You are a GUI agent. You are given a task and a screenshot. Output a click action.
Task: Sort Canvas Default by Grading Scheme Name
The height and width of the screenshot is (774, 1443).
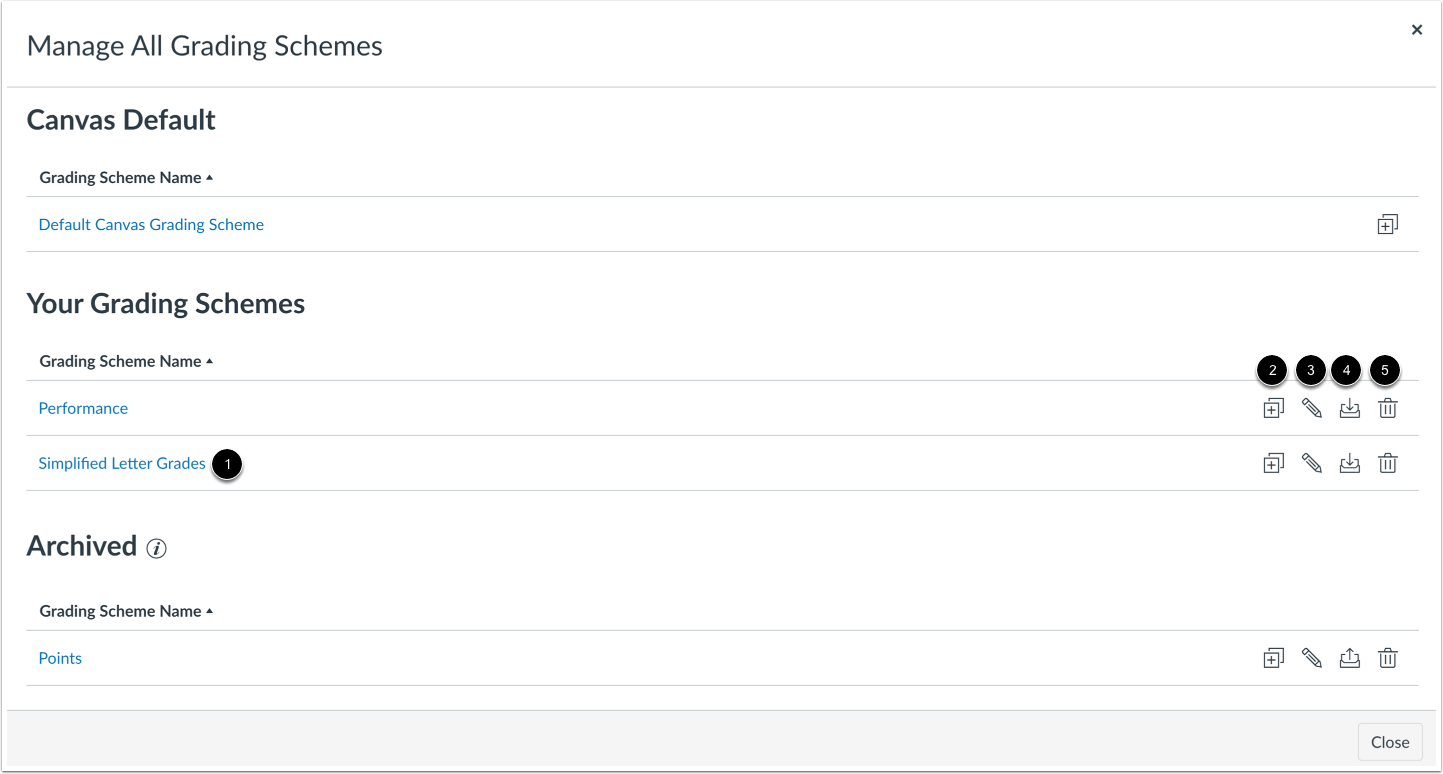click(126, 178)
